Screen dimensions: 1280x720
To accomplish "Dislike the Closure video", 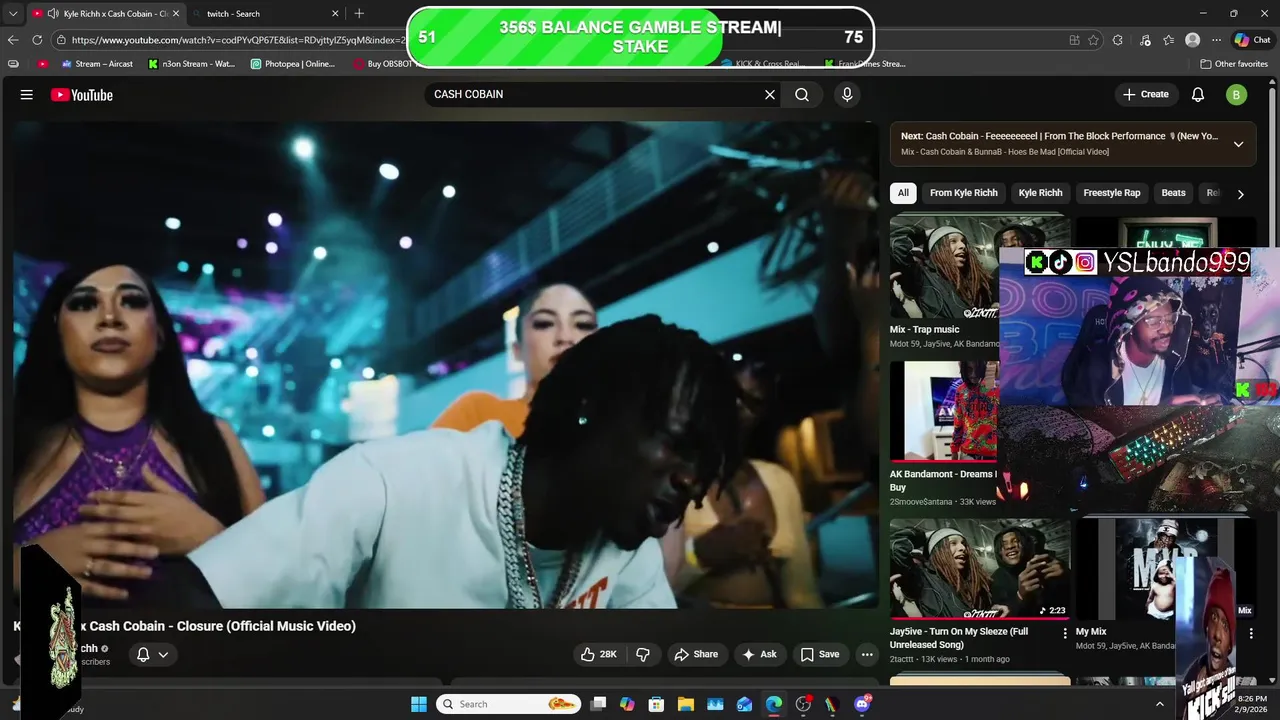I will (643, 654).
